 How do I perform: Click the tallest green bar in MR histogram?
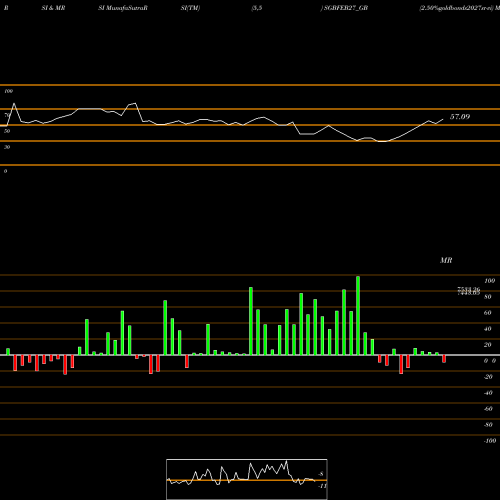(x=358, y=315)
